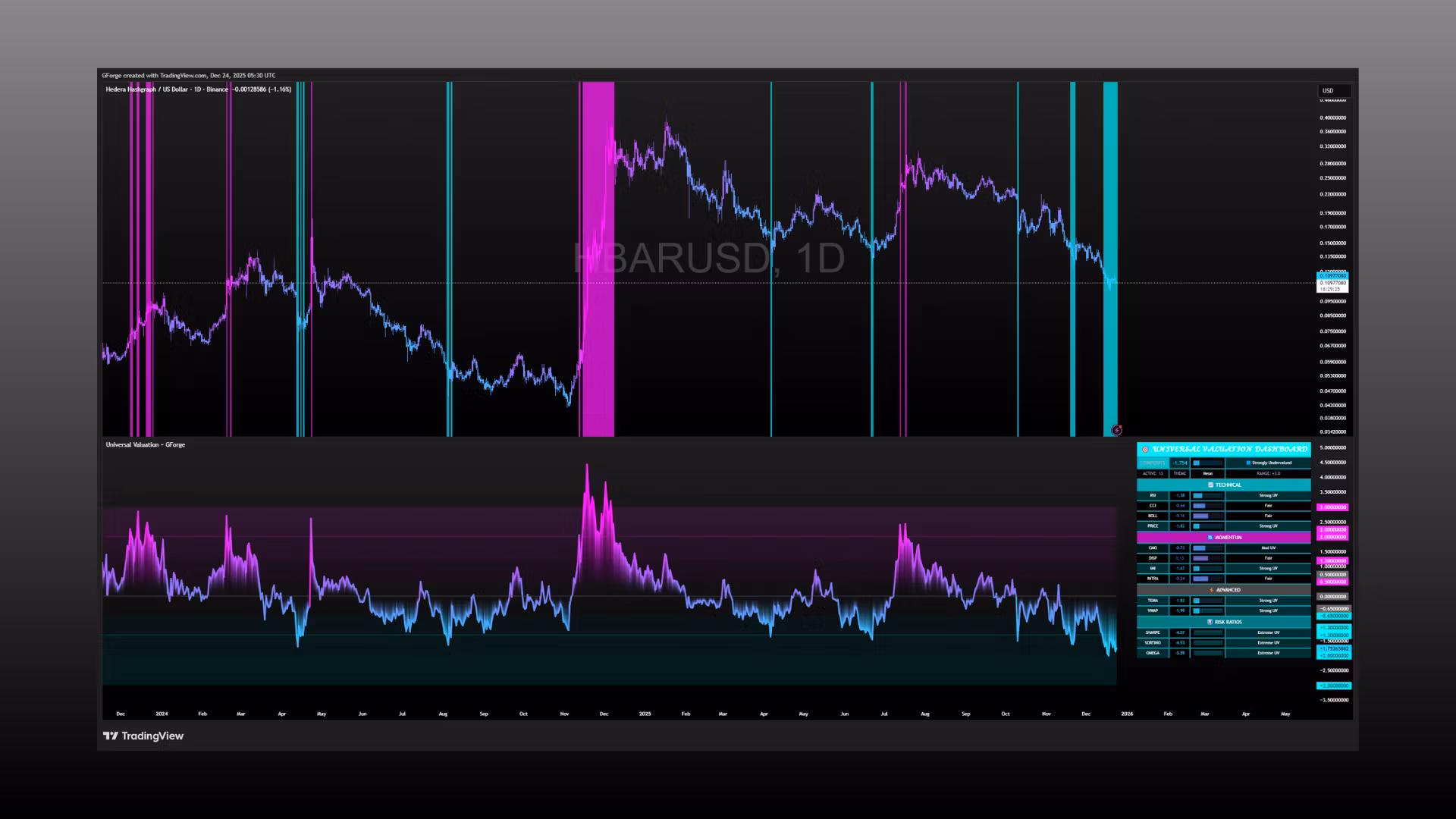Click the icon beside RISK RATIOS header
Viewport: 1456px width, 819px height.
(1210, 622)
